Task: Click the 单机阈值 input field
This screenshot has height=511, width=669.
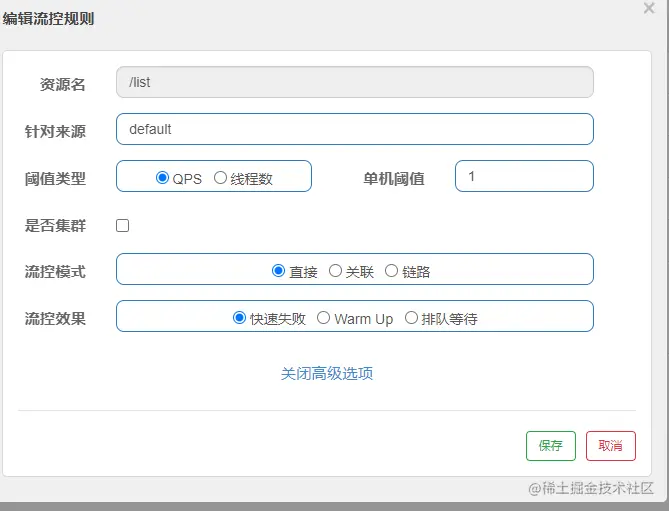Action: pyautogui.click(x=524, y=176)
